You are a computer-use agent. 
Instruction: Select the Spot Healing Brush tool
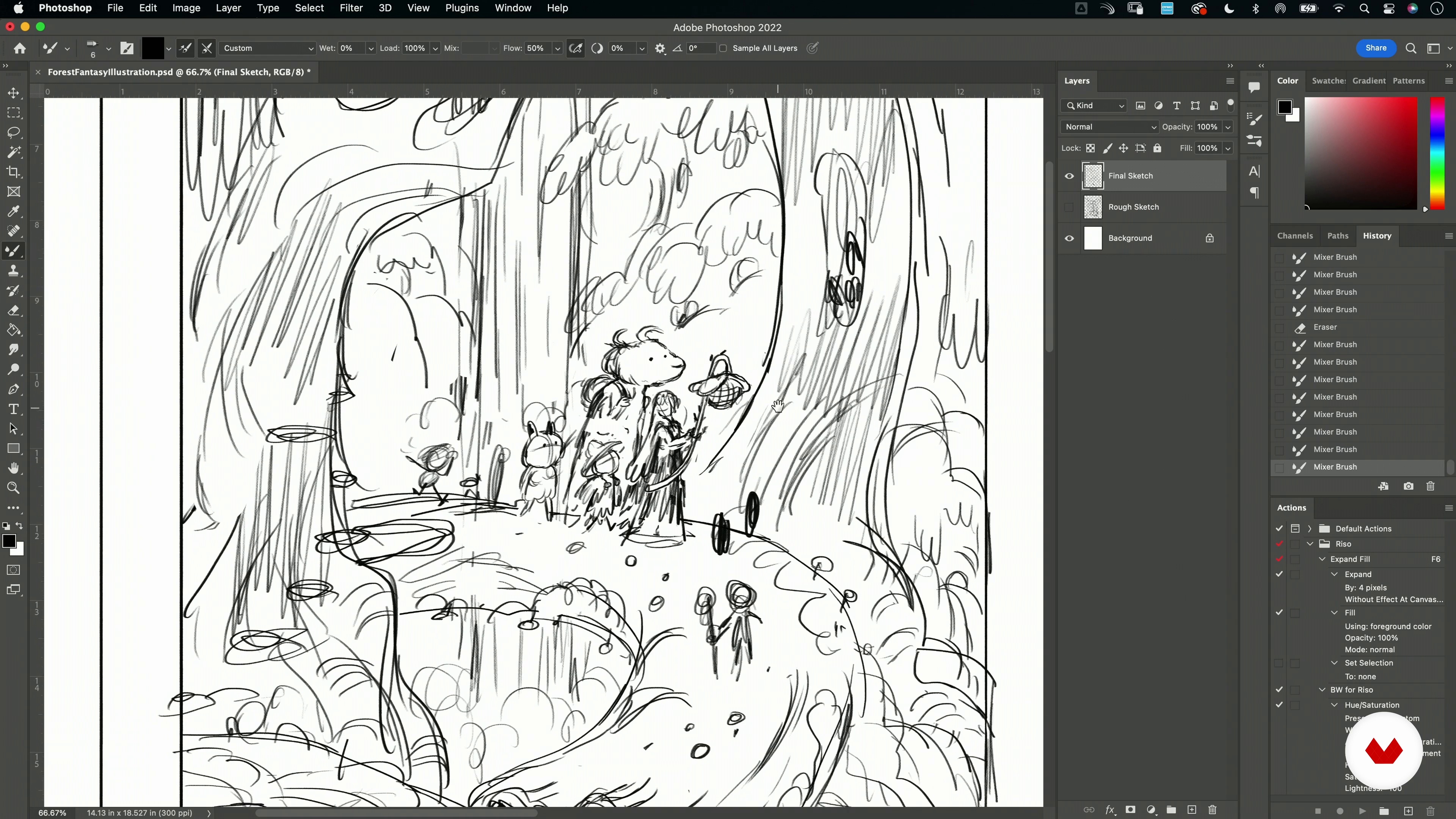click(14, 231)
